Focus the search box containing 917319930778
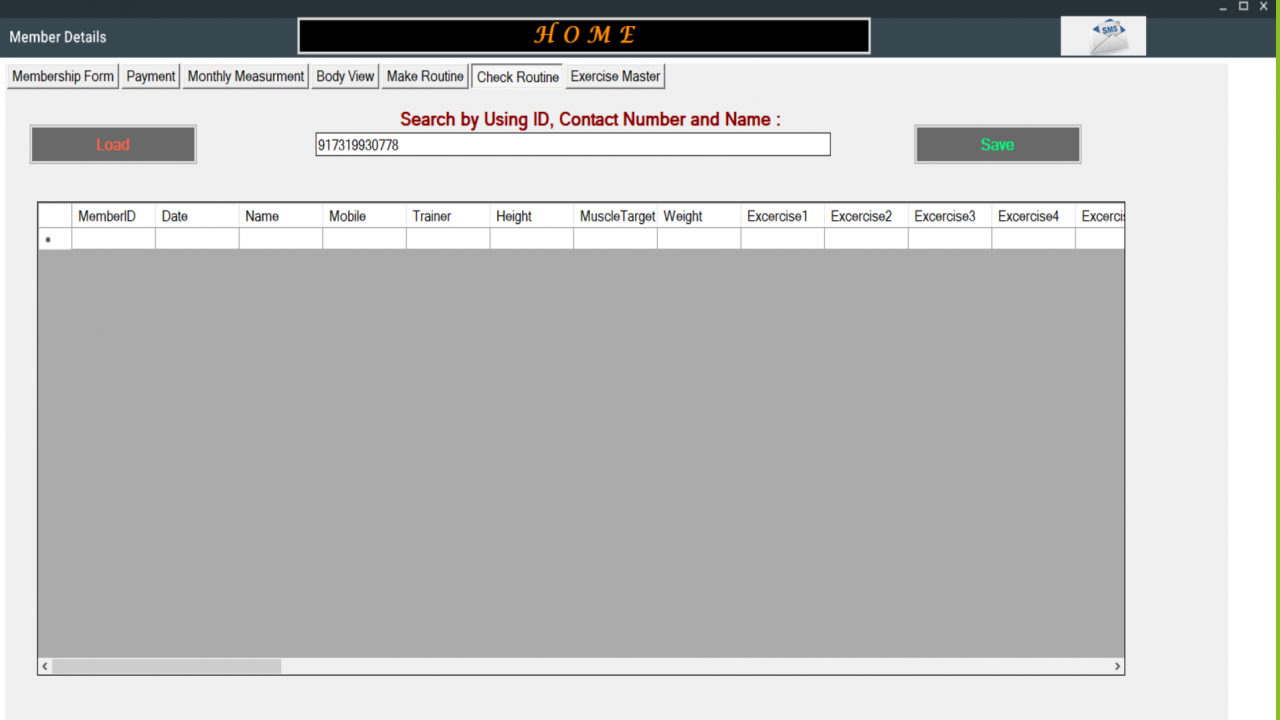The height and width of the screenshot is (720, 1280). coord(573,145)
